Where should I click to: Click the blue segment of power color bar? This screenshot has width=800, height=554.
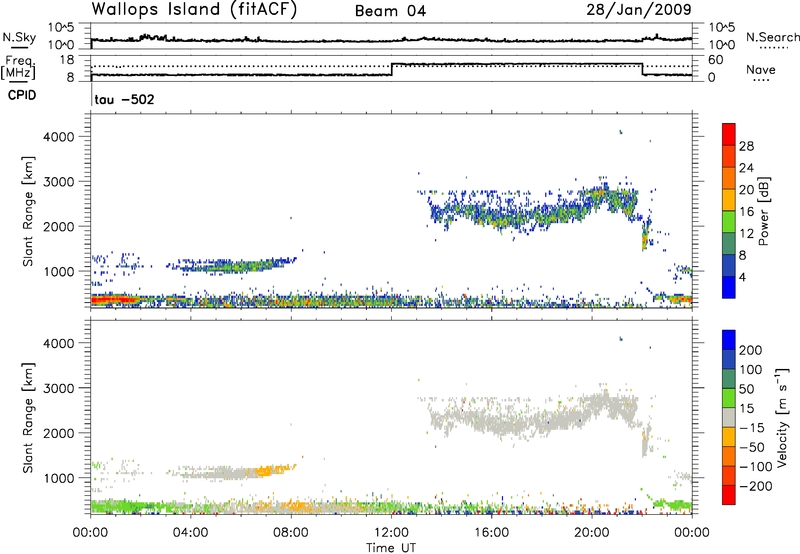click(x=729, y=287)
